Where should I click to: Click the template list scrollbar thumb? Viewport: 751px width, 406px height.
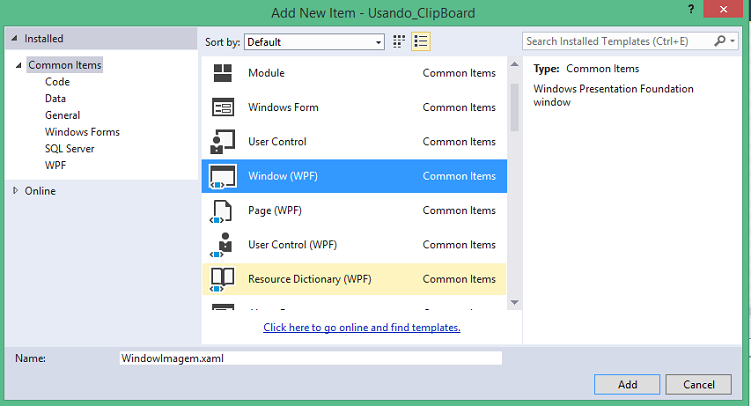(514, 107)
